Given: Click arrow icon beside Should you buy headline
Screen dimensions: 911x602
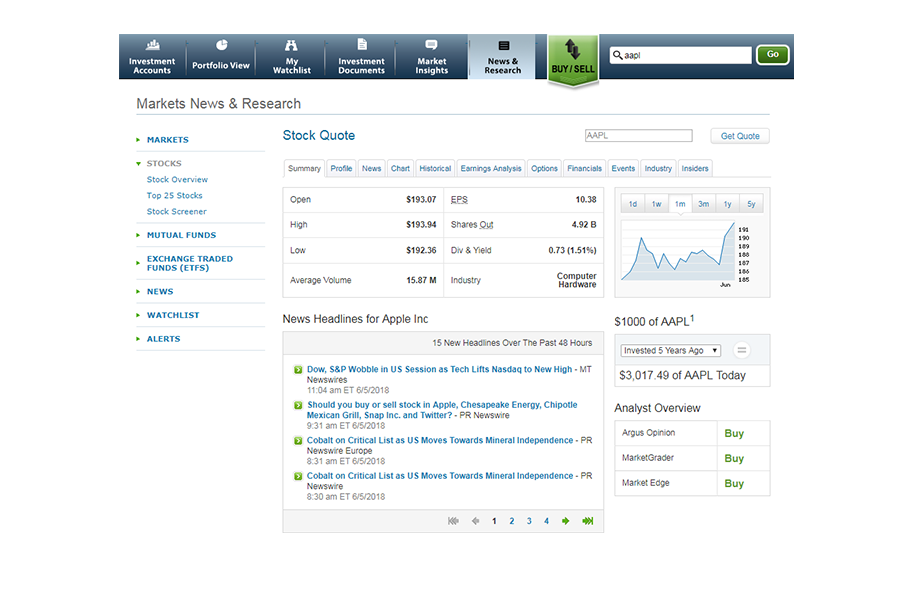Looking at the screenshot, I should 298,405.
